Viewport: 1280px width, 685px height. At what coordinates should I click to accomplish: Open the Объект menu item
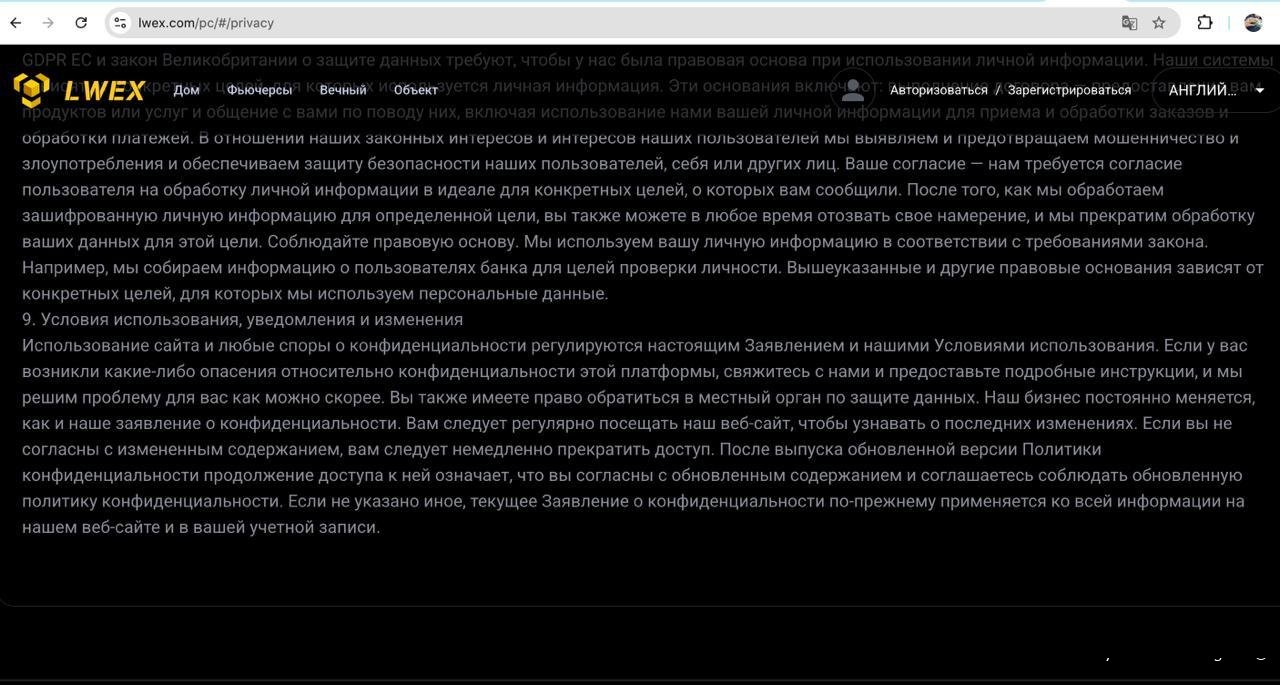[416, 90]
